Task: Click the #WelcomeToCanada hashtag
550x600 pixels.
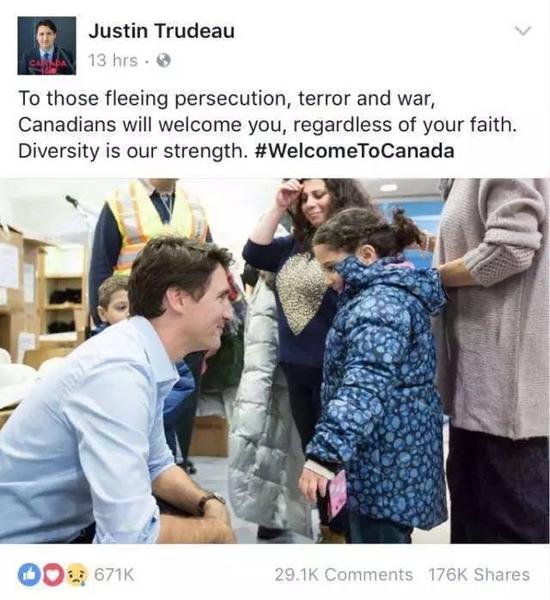Action: pyautogui.click(x=354, y=151)
